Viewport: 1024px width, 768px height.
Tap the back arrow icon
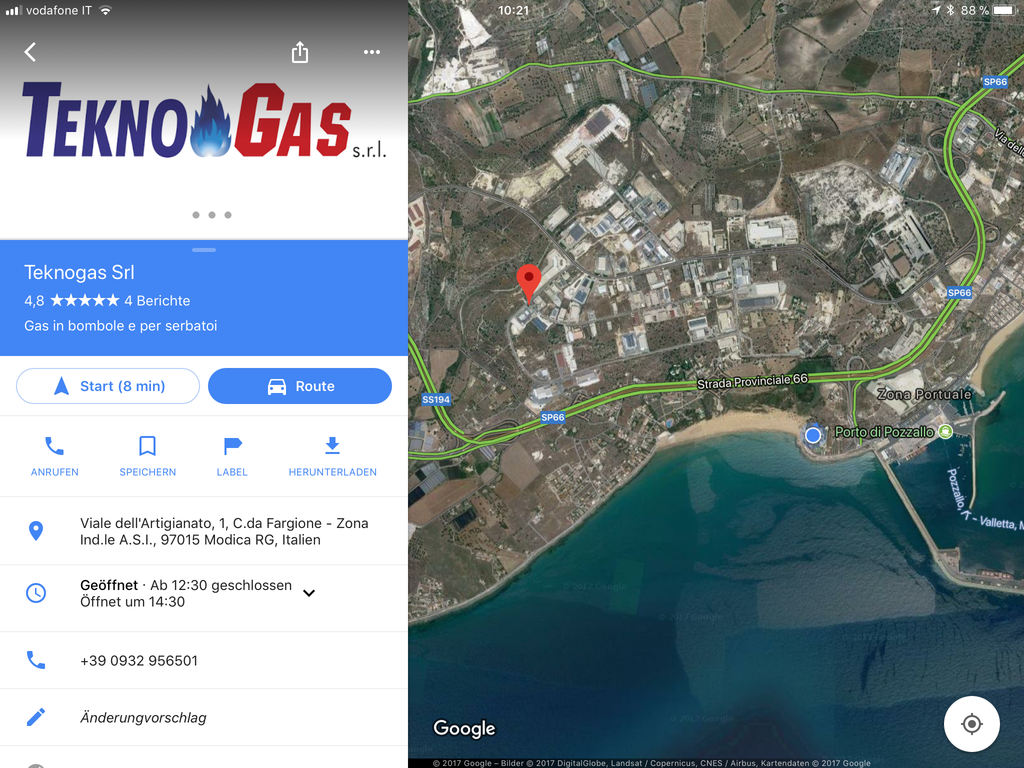pyautogui.click(x=30, y=52)
